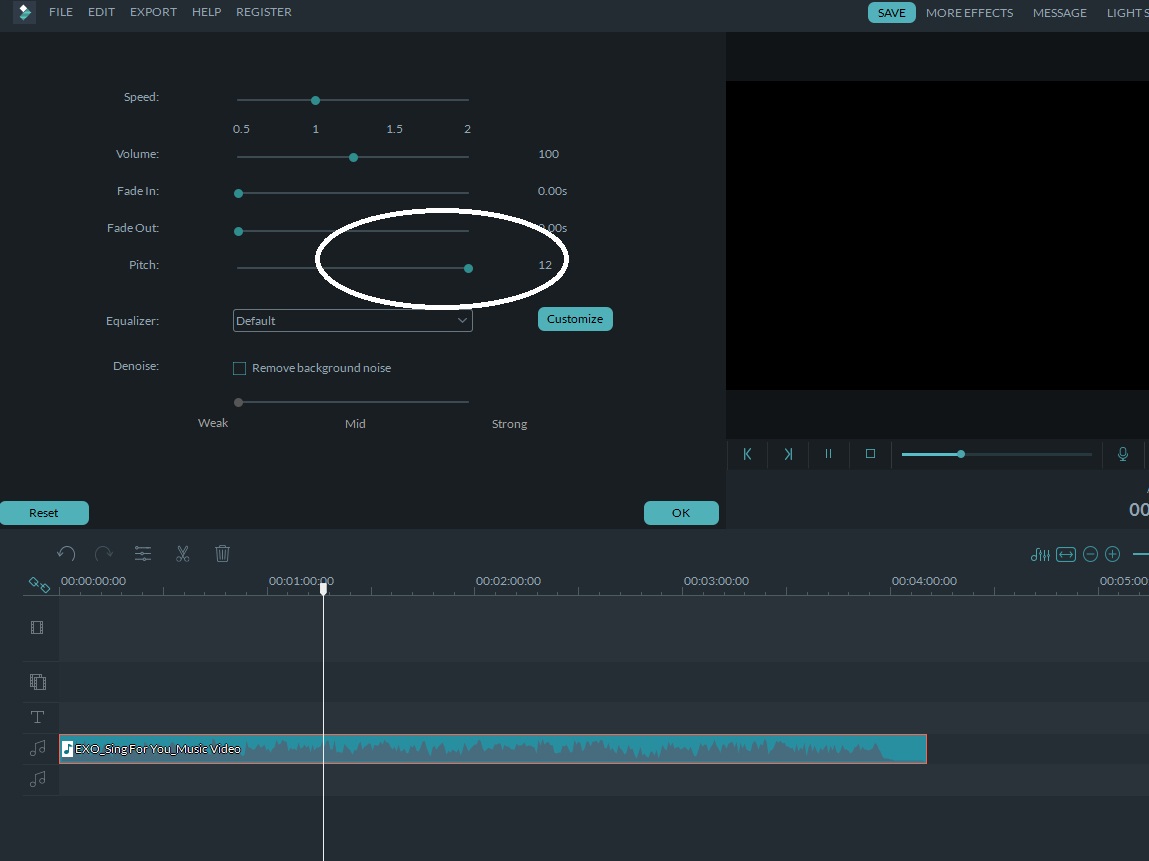Click the Pitch value 12
Image resolution: width=1149 pixels, height=861 pixels.
click(545, 265)
